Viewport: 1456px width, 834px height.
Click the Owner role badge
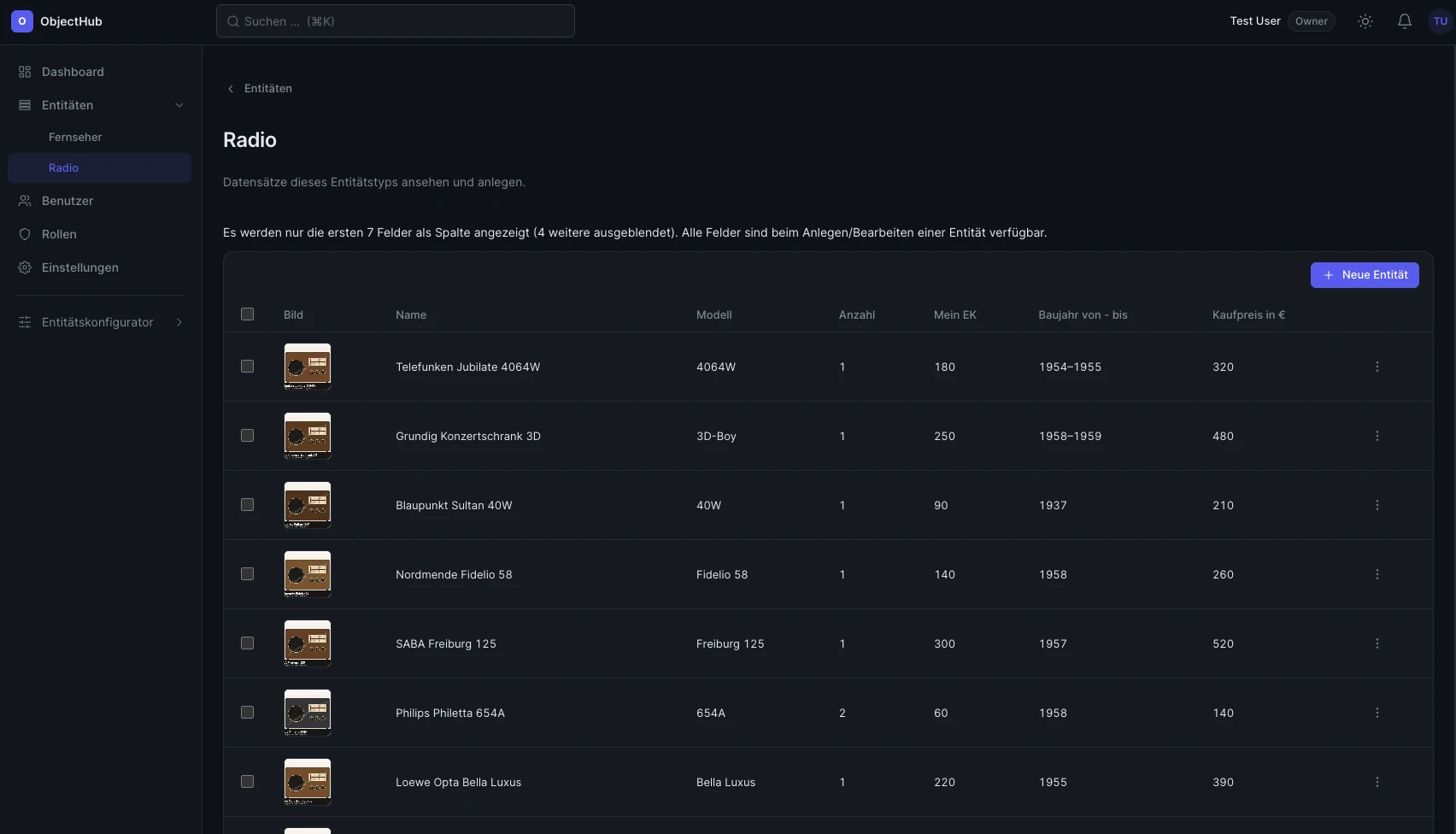pos(1312,21)
